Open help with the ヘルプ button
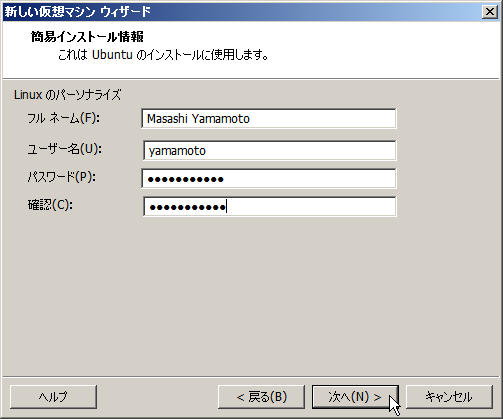 point(53,397)
